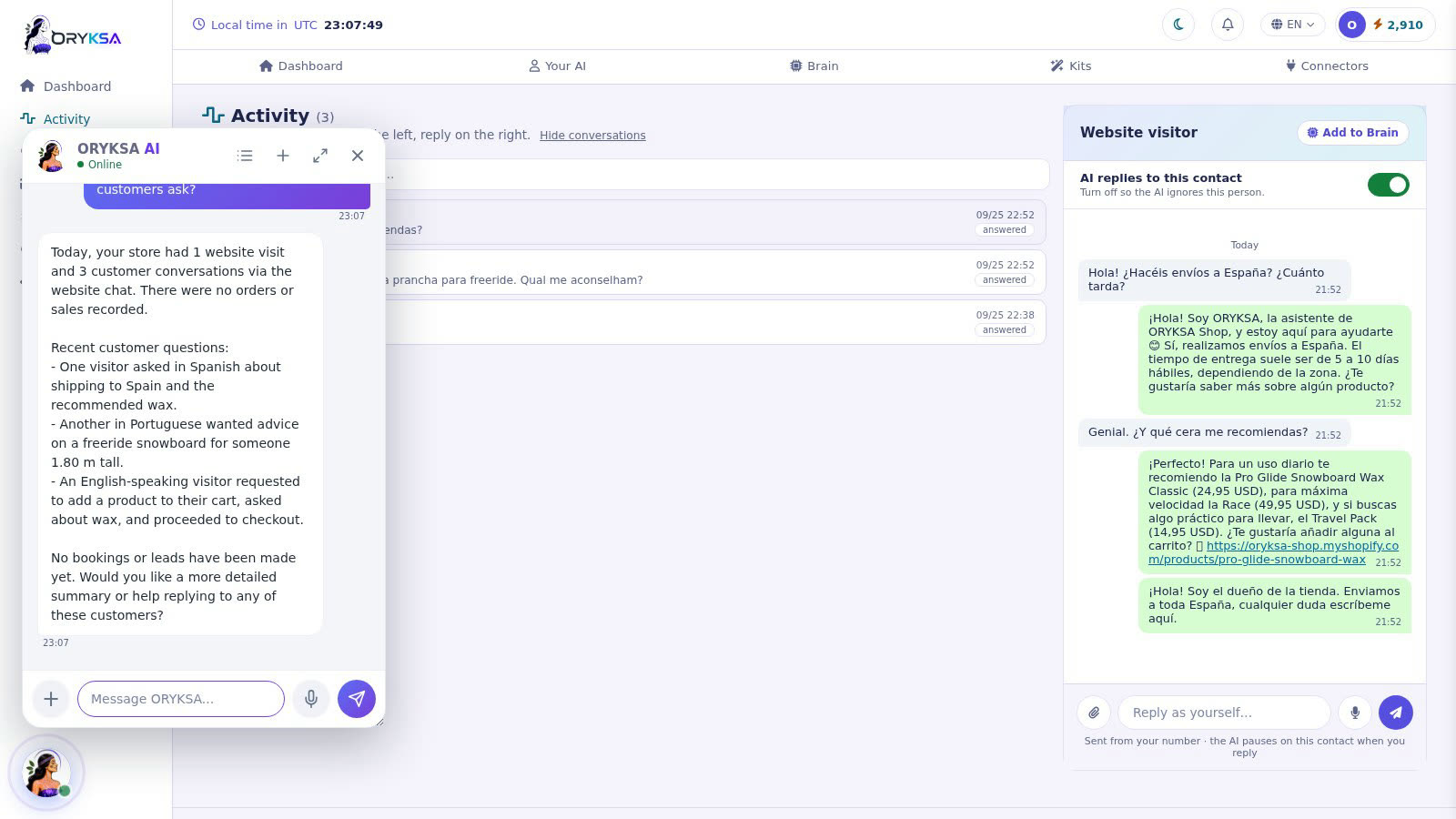
Task: Click attachment plus button beside message box
Action: pos(51,699)
